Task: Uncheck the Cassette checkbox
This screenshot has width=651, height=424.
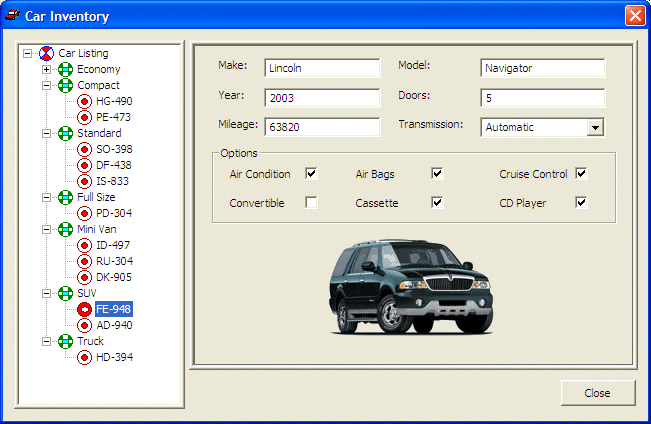Action: [x=437, y=202]
